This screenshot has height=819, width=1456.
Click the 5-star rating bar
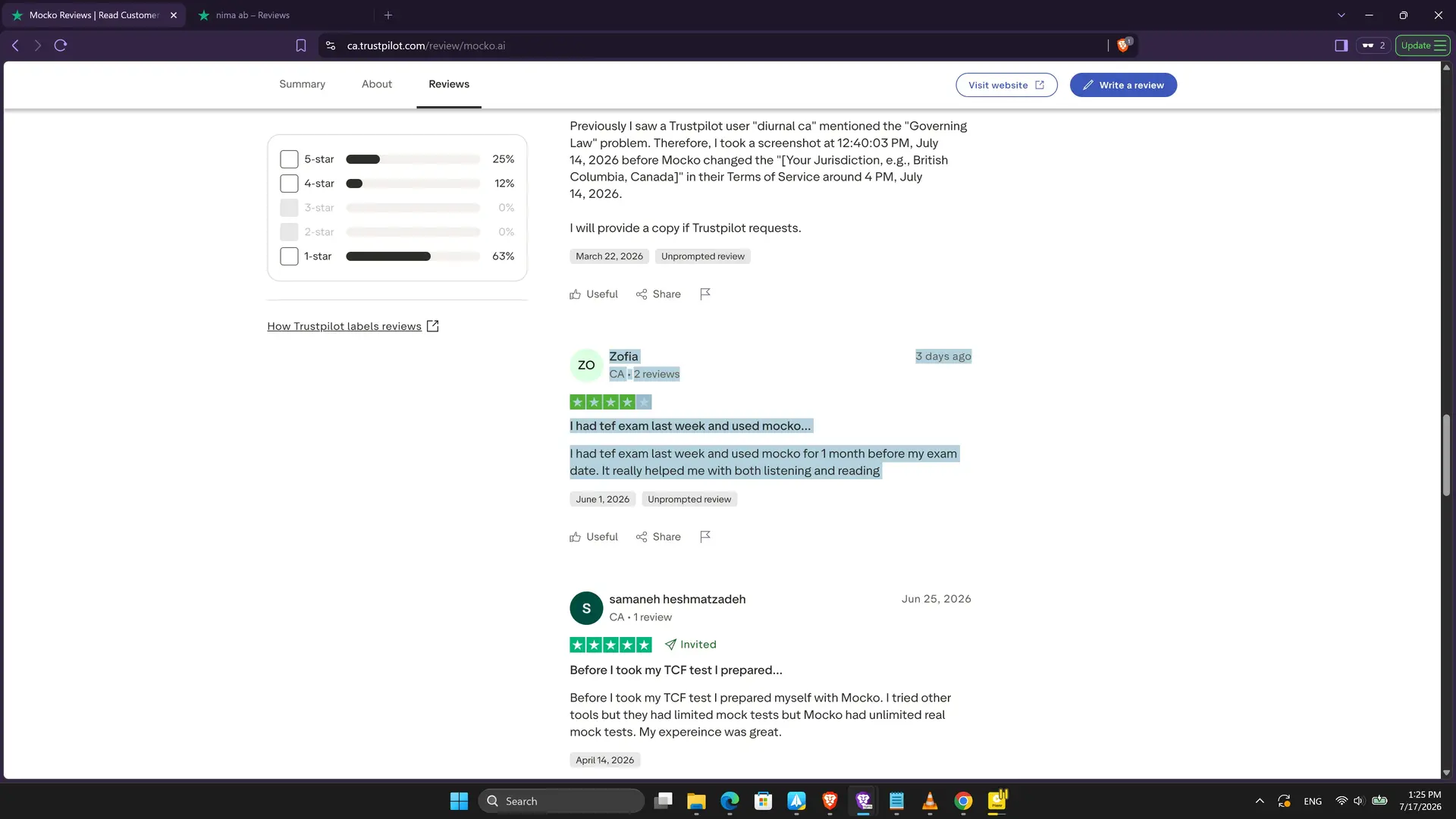pyautogui.click(x=413, y=159)
